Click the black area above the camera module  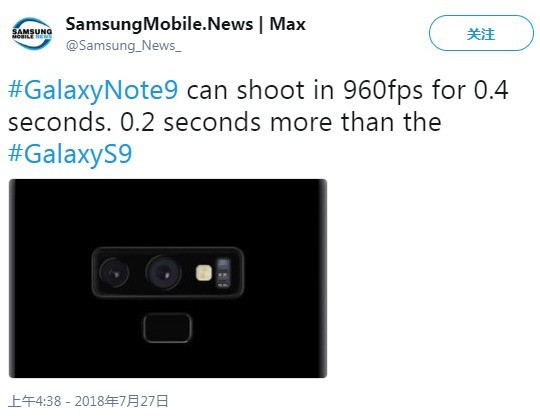[168, 213]
